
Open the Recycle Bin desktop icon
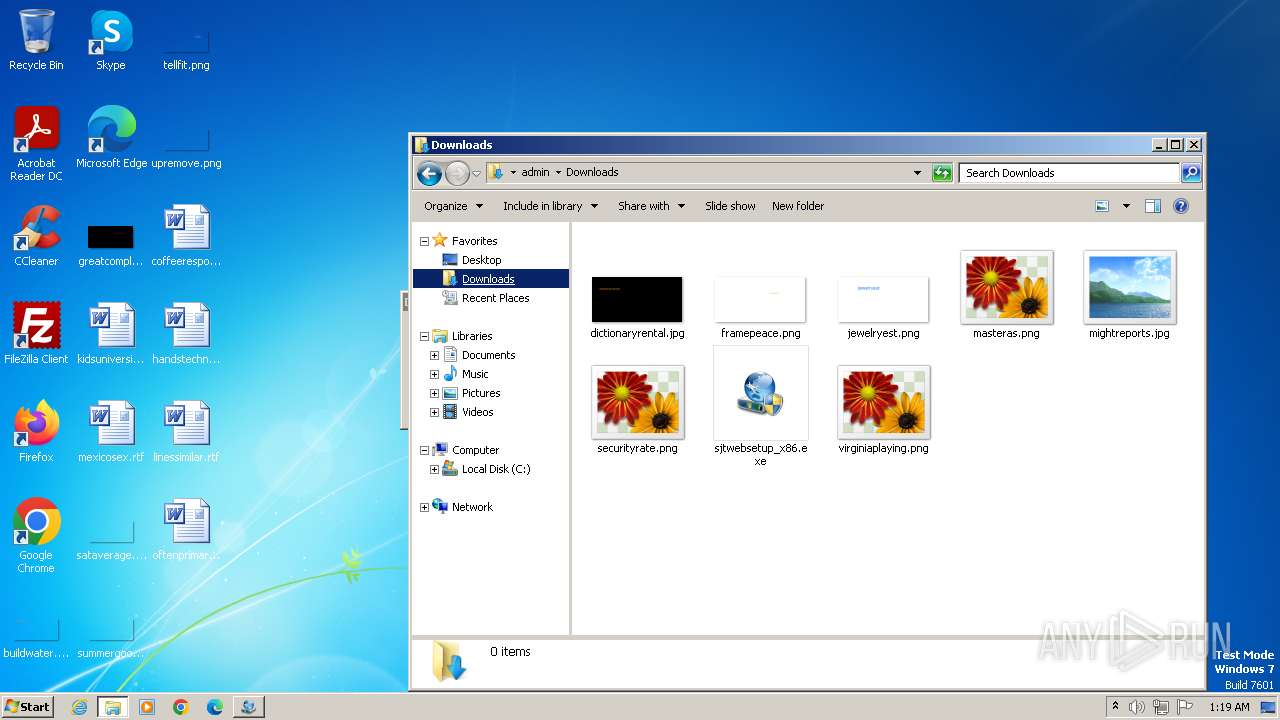pyautogui.click(x=36, y=40)
